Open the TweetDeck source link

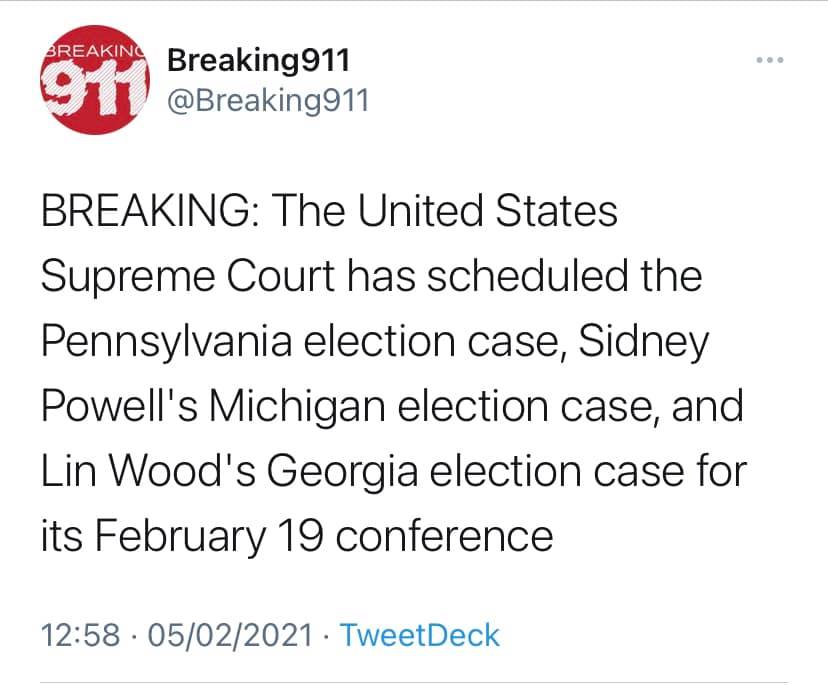[420, 635]
